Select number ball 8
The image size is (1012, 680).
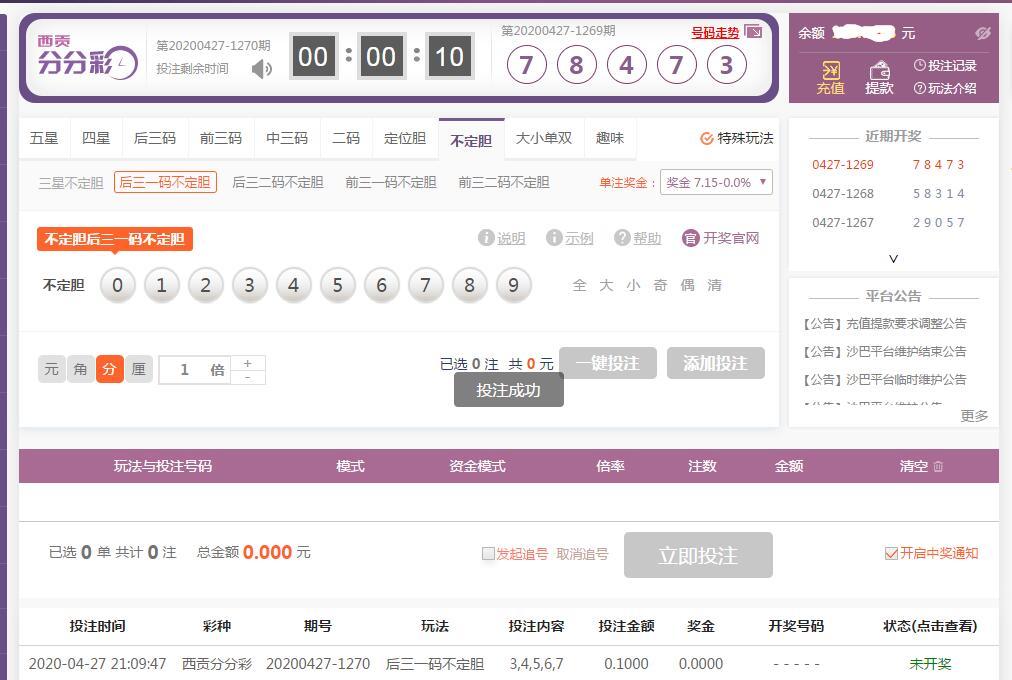[469, 285]
